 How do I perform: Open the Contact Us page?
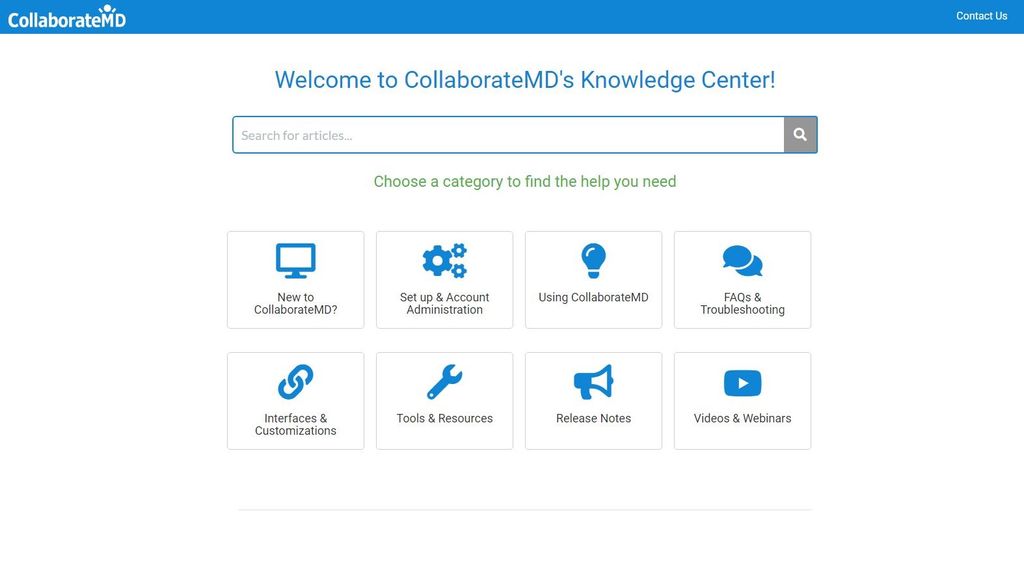coord(981,15)
